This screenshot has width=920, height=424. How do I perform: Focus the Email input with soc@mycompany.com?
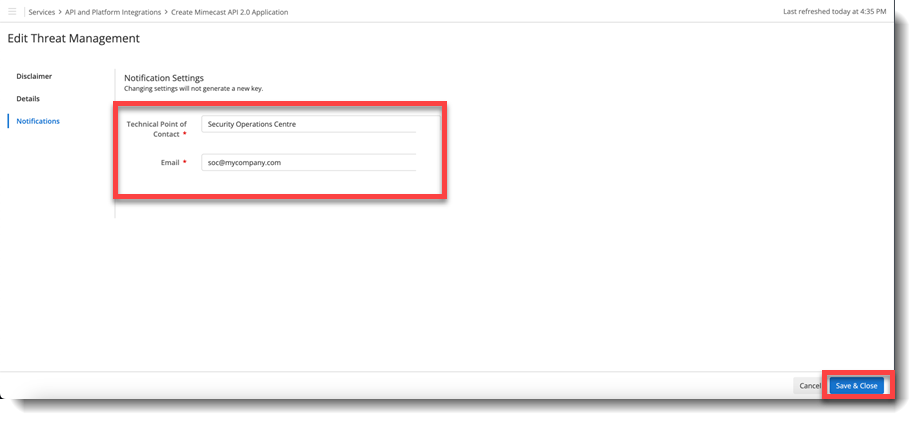coord(308,161)
